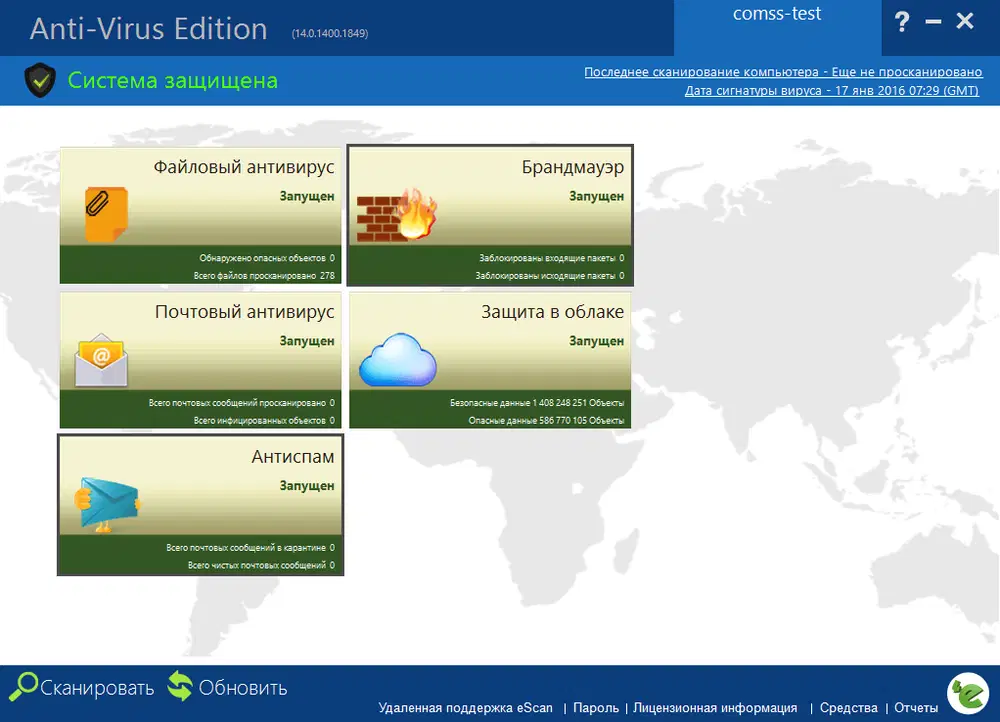Click the green shield status icon
The image size is (1000, 722).
40,80
